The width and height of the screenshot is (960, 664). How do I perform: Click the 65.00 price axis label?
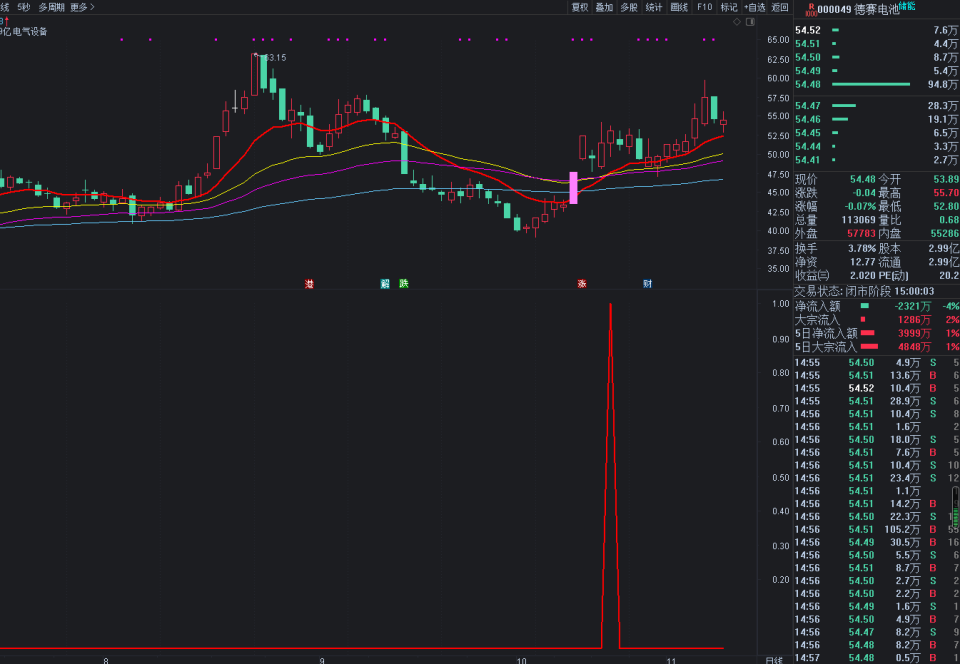pyautogui.click(x=778, y=40)
